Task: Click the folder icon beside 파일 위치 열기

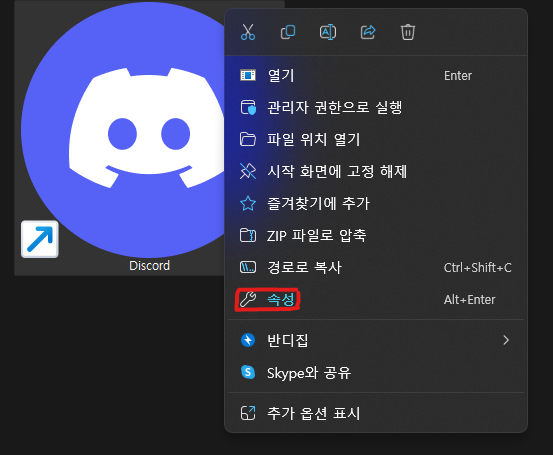Action: [x=248, y=139]
